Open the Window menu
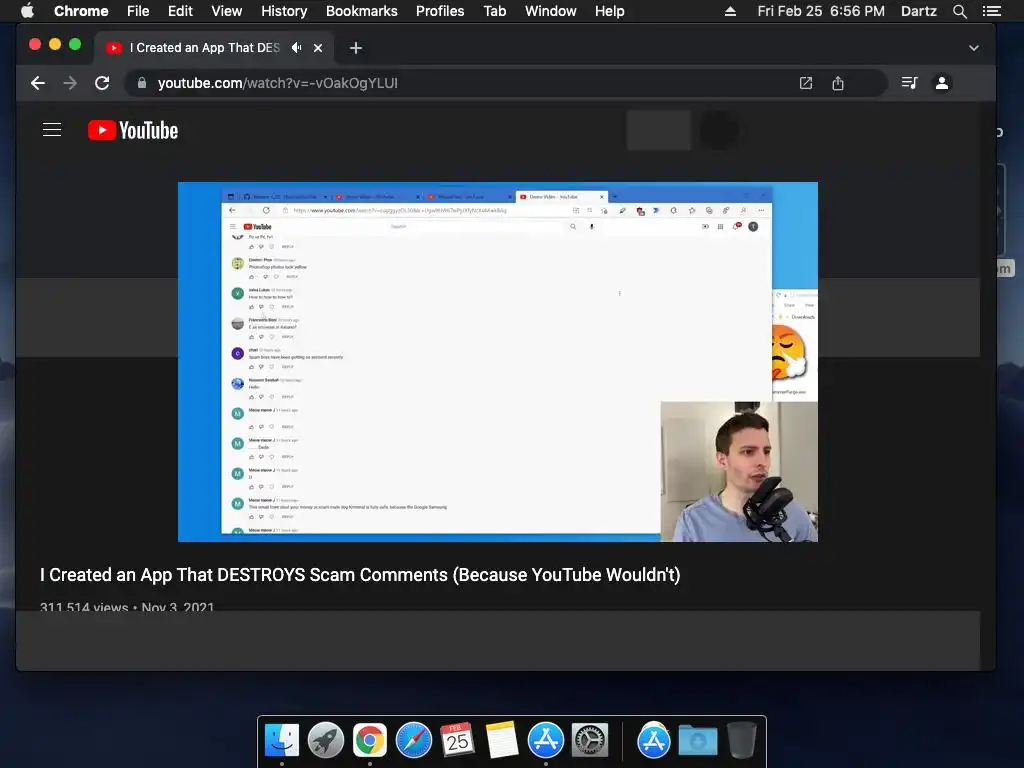Image resolution: width=1024 pixels, height=768 pixels. pos(551,11)
